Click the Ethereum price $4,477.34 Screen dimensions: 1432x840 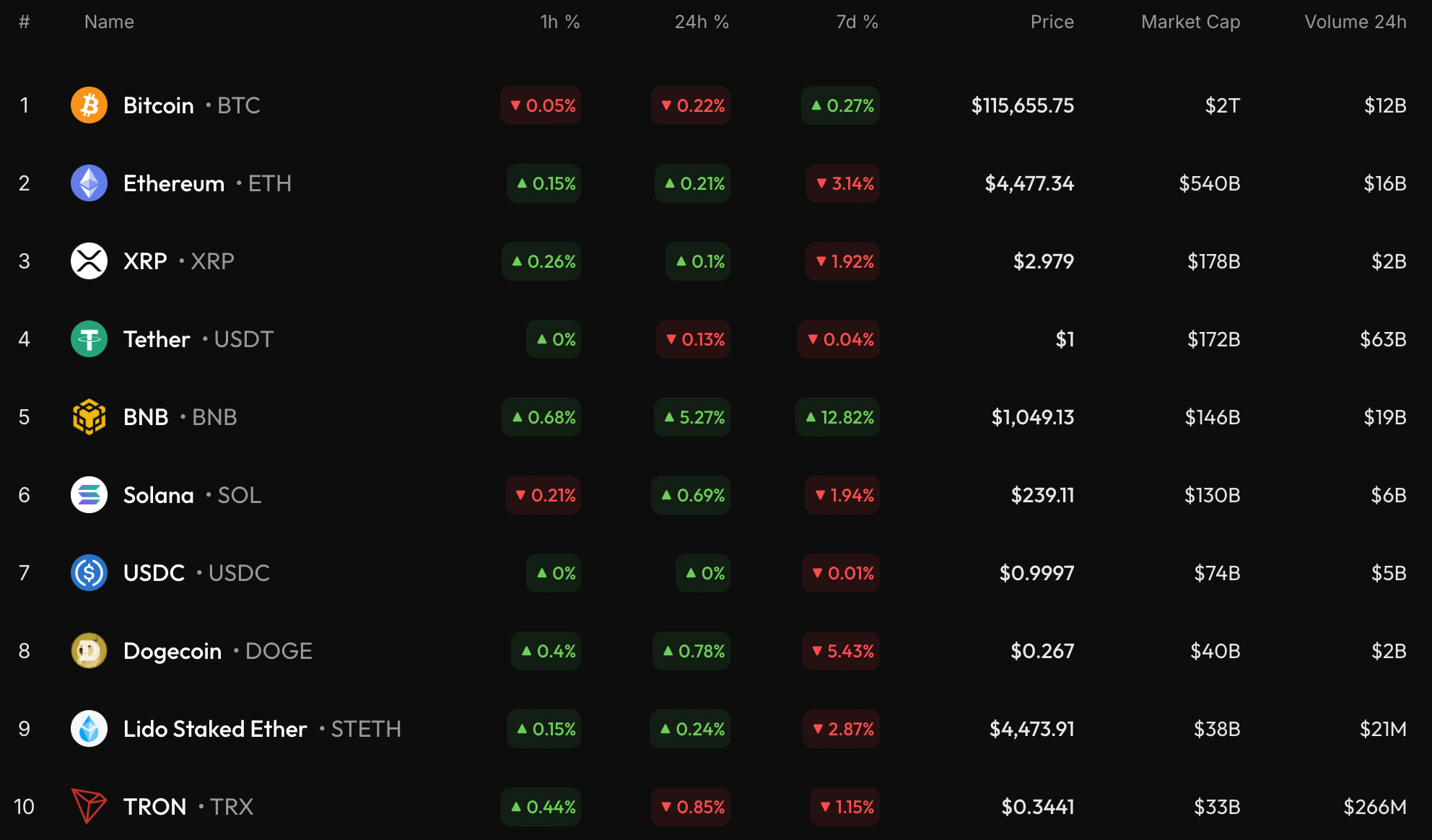(1029, 183)
